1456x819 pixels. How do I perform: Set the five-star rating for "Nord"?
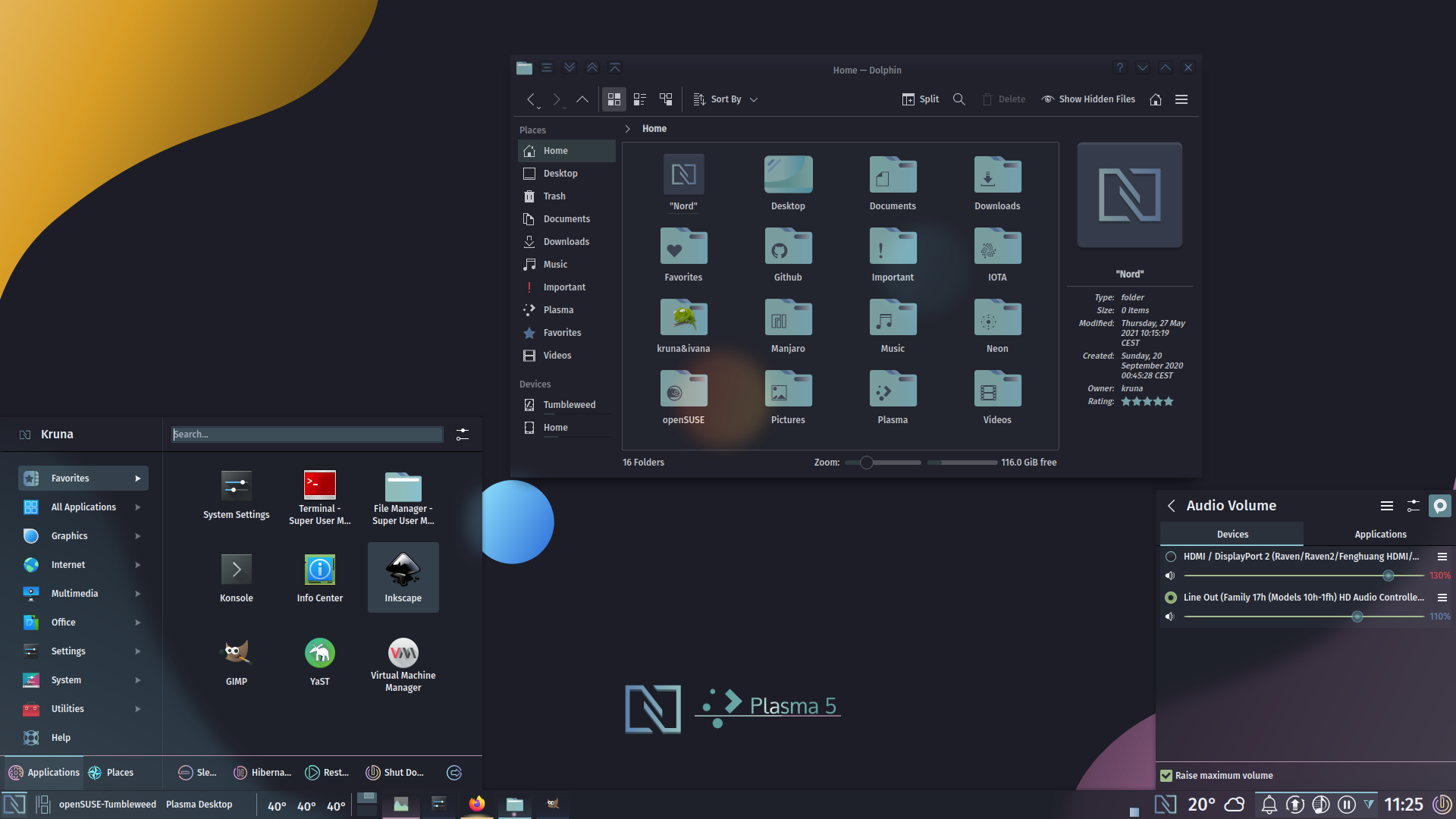(1169, 402)
